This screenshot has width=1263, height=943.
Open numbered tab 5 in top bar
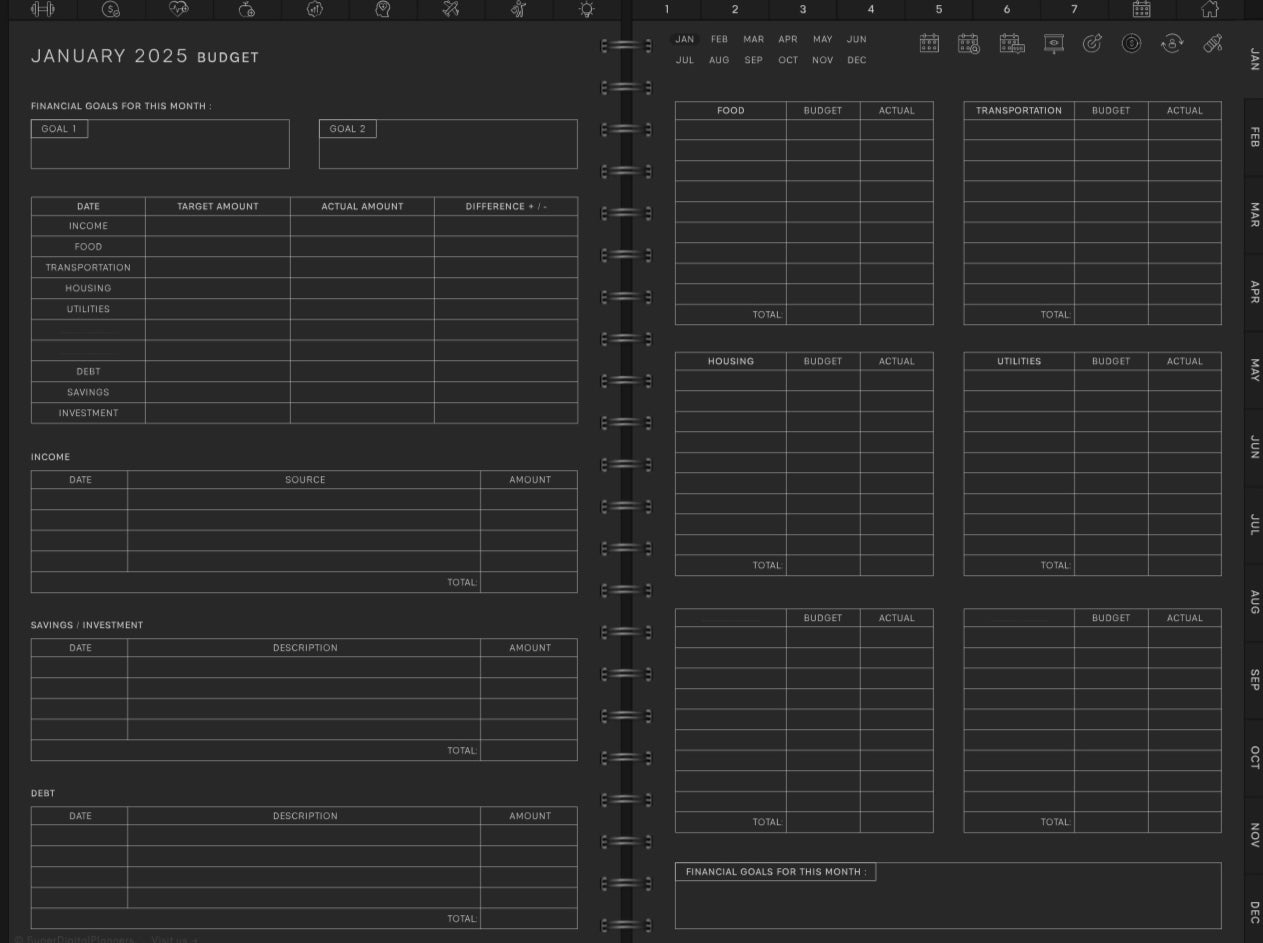coord(938,9)
